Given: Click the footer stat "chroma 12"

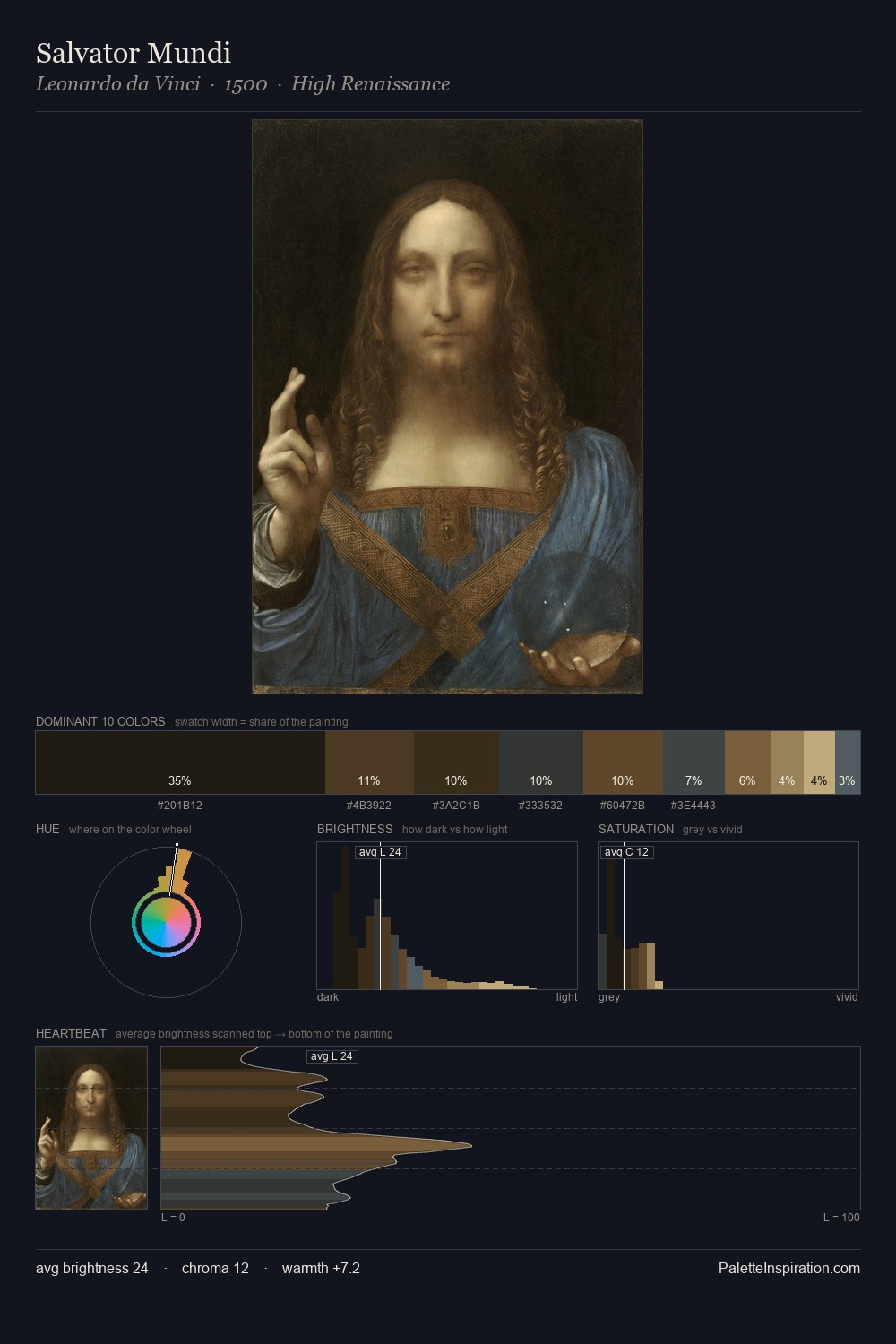Looking at the screenshot, I should coord(215,1268).
